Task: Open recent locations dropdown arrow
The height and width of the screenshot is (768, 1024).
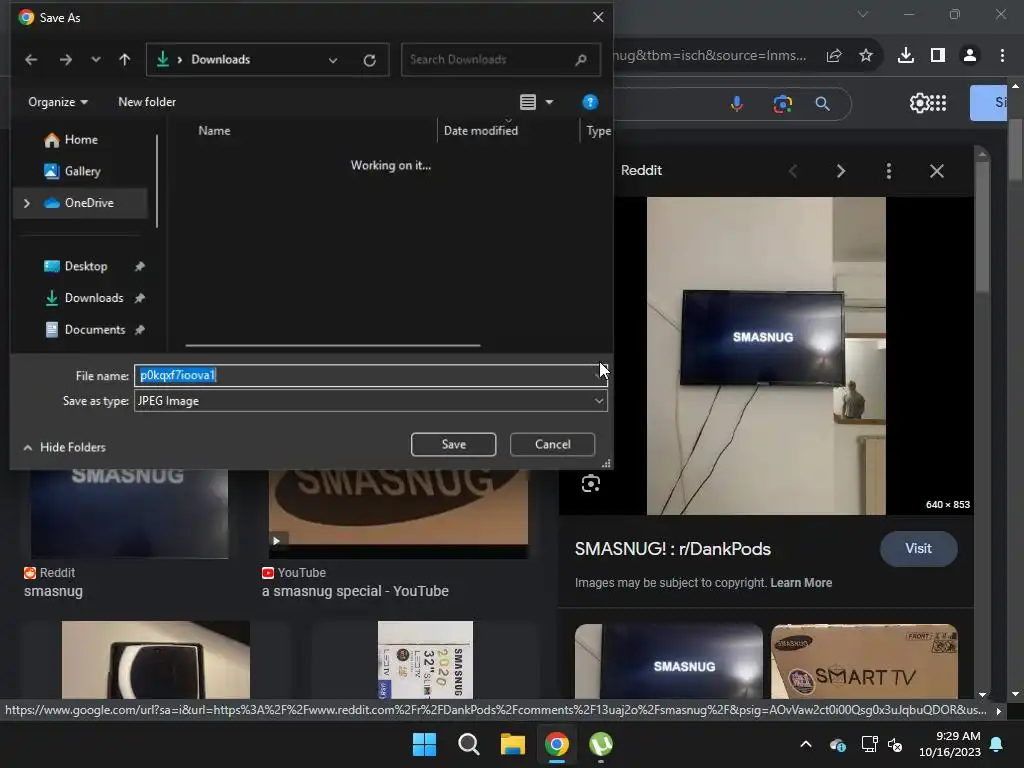Action: (96, 59)
